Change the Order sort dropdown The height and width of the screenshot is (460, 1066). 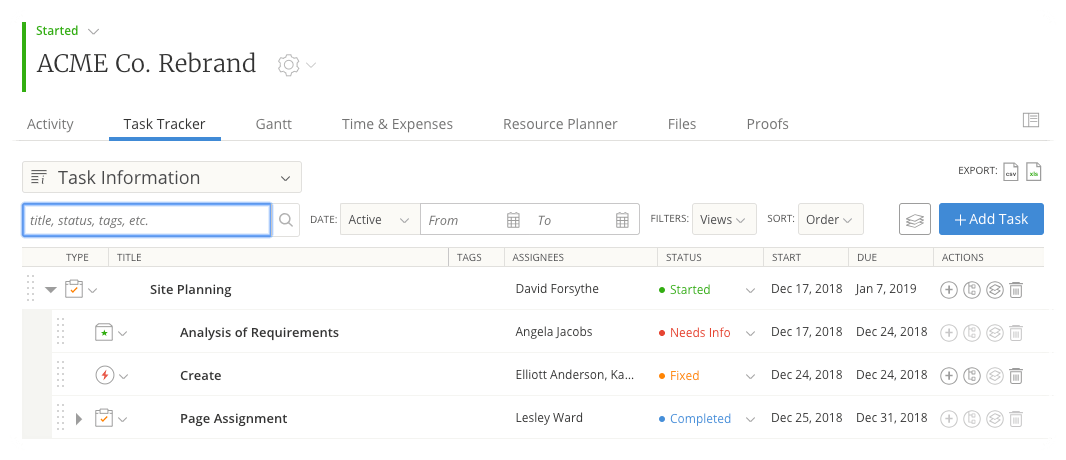pos(830,220)
